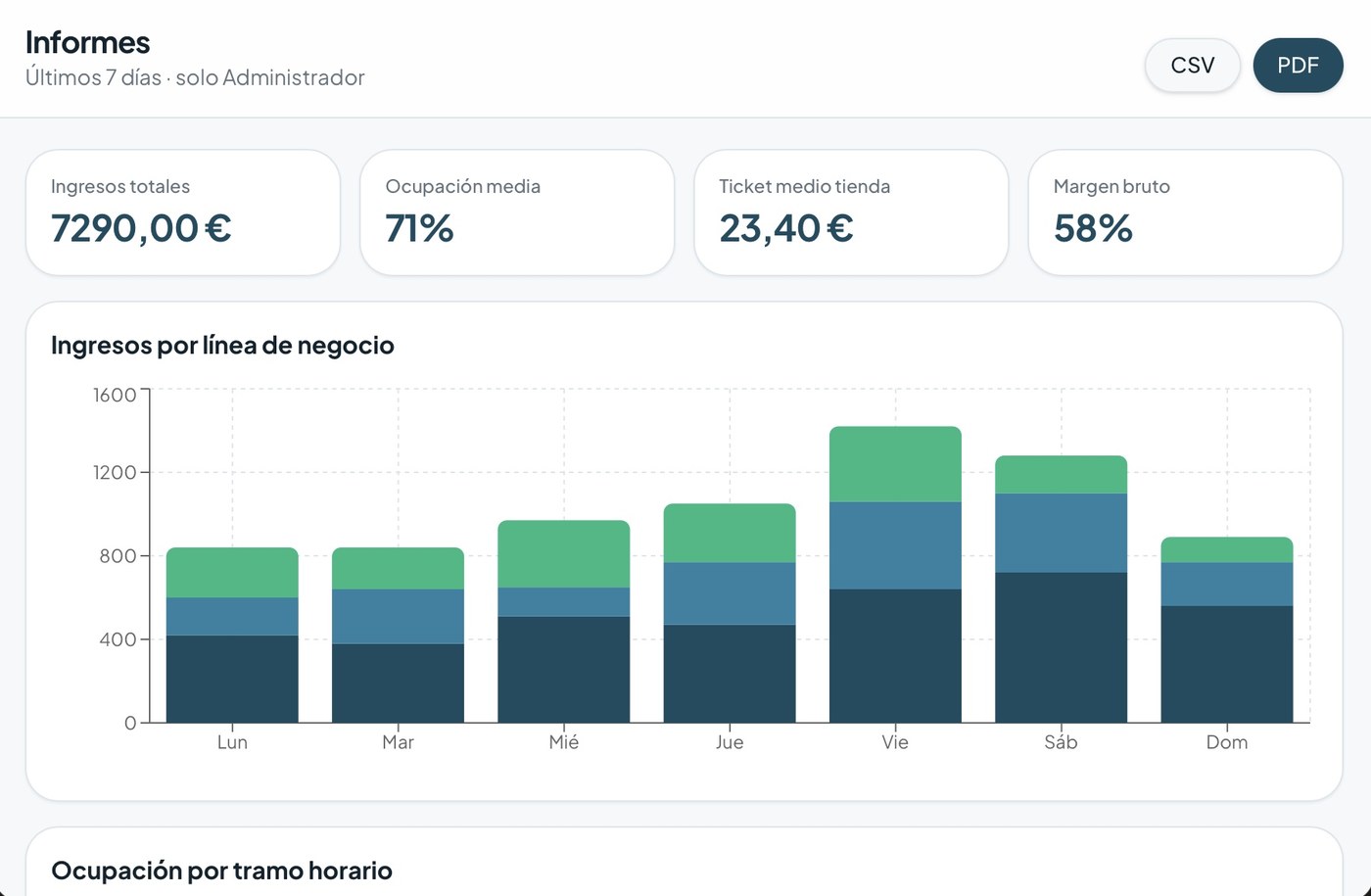Click the 'Ocupación por tramo horario' heading
Viewport: 1371px width, 896px height.
(x=221, y=871)
